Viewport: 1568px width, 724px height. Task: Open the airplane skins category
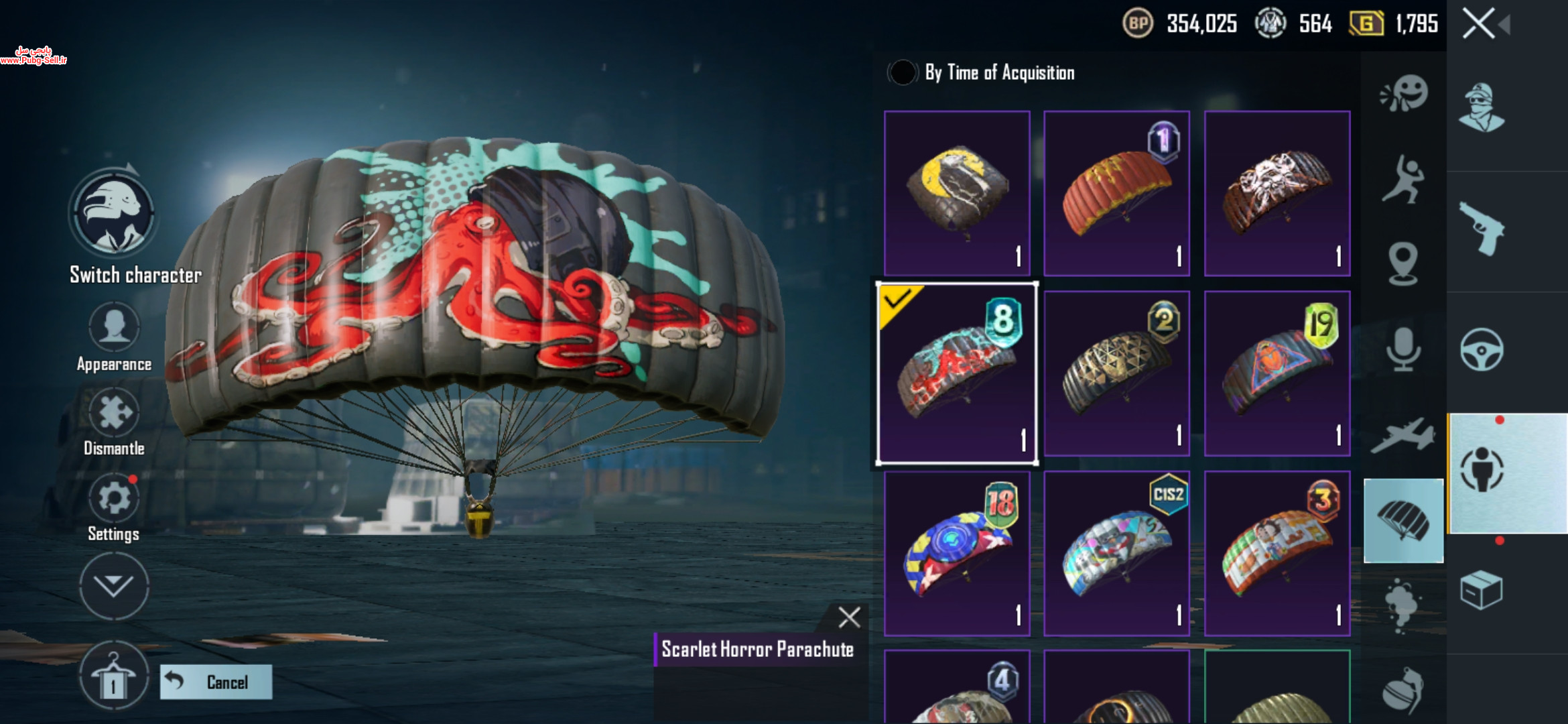(x=1403, y=435)
